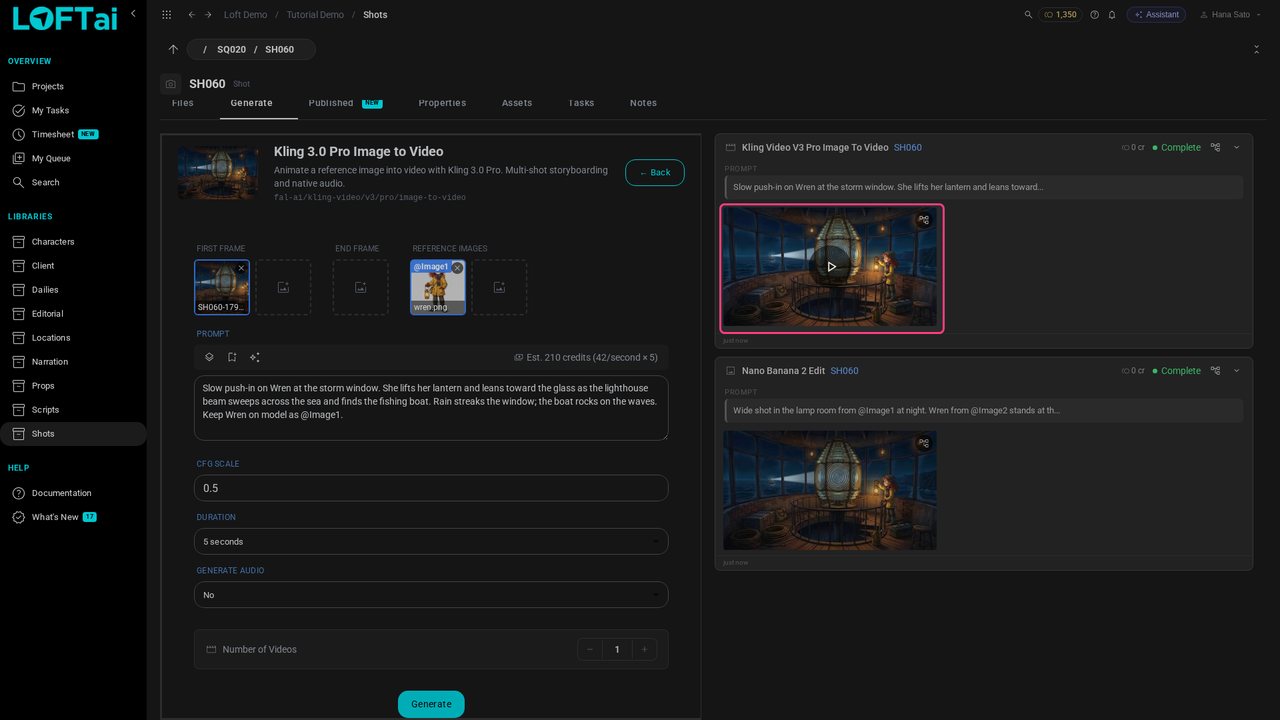Click the CFG Scale input field
This screenshot has width=1280, height=720.
point(431,488)
